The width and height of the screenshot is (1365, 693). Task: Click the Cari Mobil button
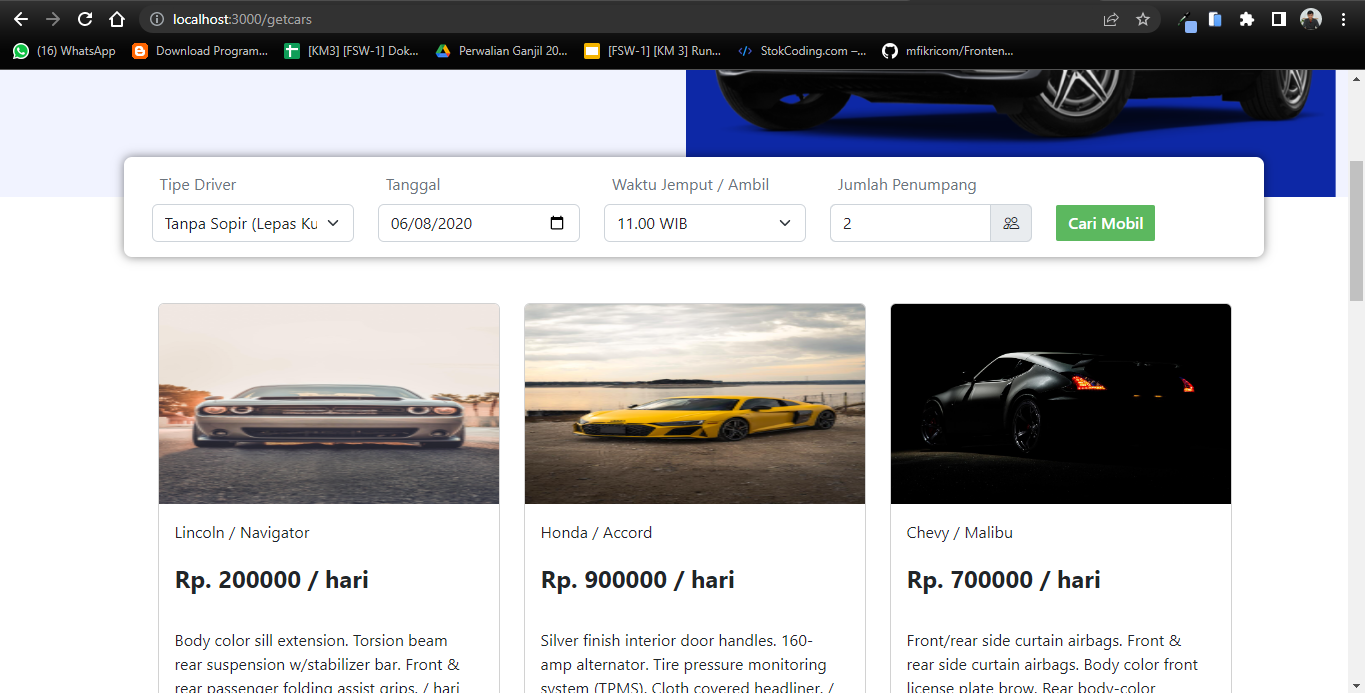click(1105, 223)
